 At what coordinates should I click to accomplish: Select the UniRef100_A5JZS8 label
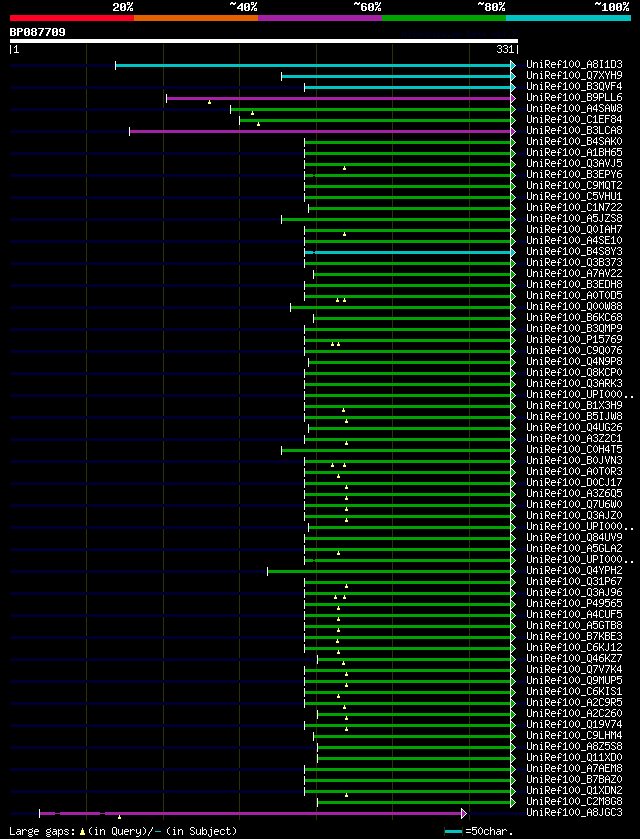(574, 218)
